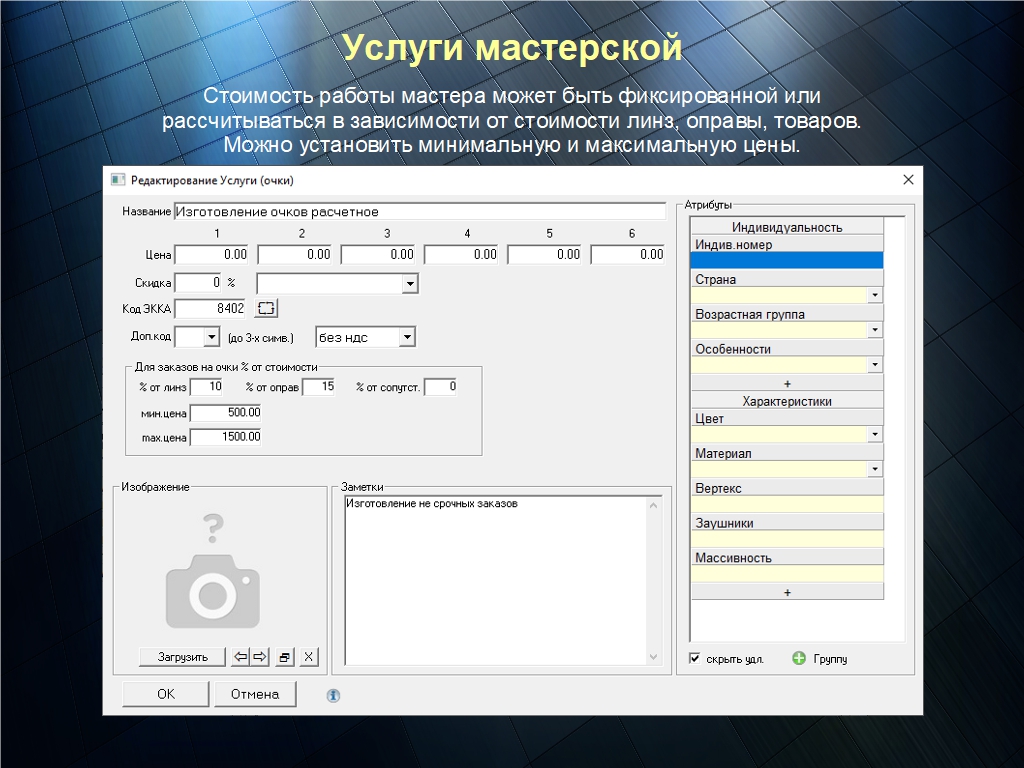Expand the Цвет attribute dropdown
This screenshot has width=1024, height=768.
tap(875, 435)
